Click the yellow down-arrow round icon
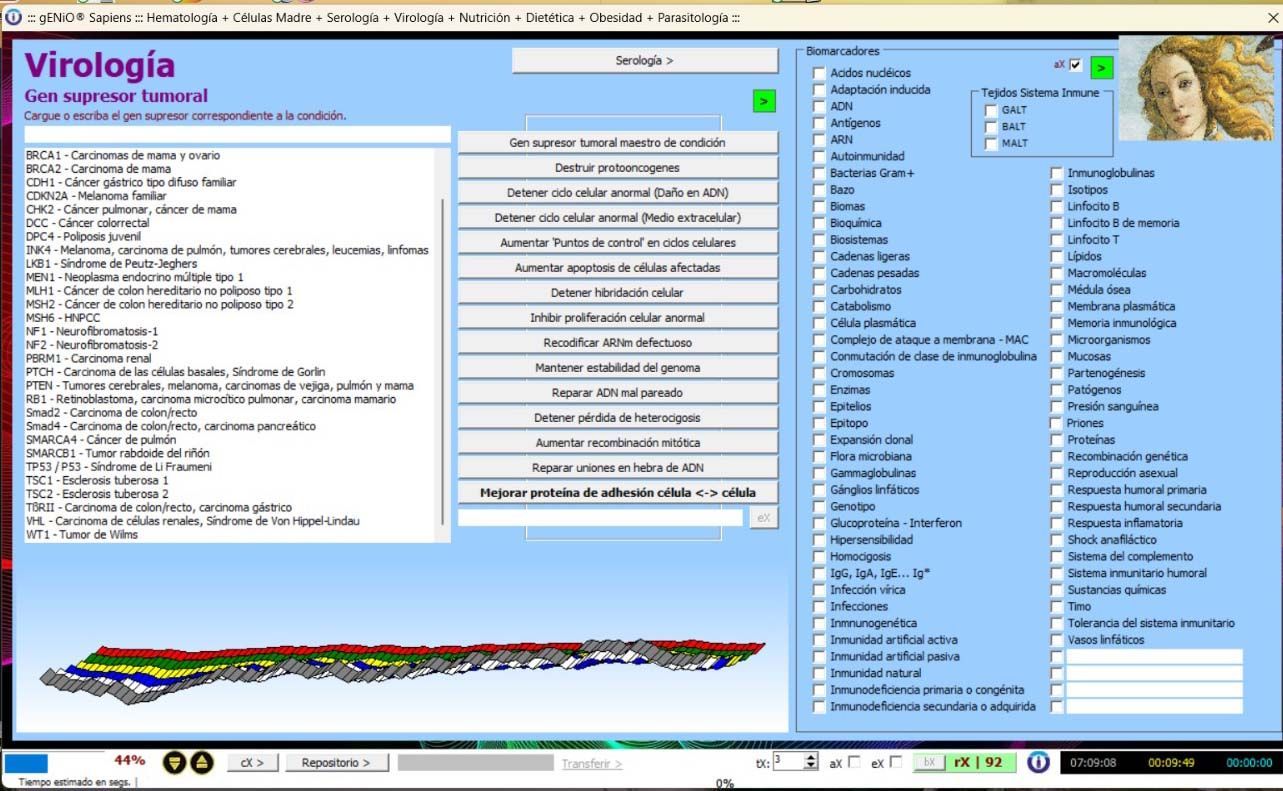 point(175,763)
